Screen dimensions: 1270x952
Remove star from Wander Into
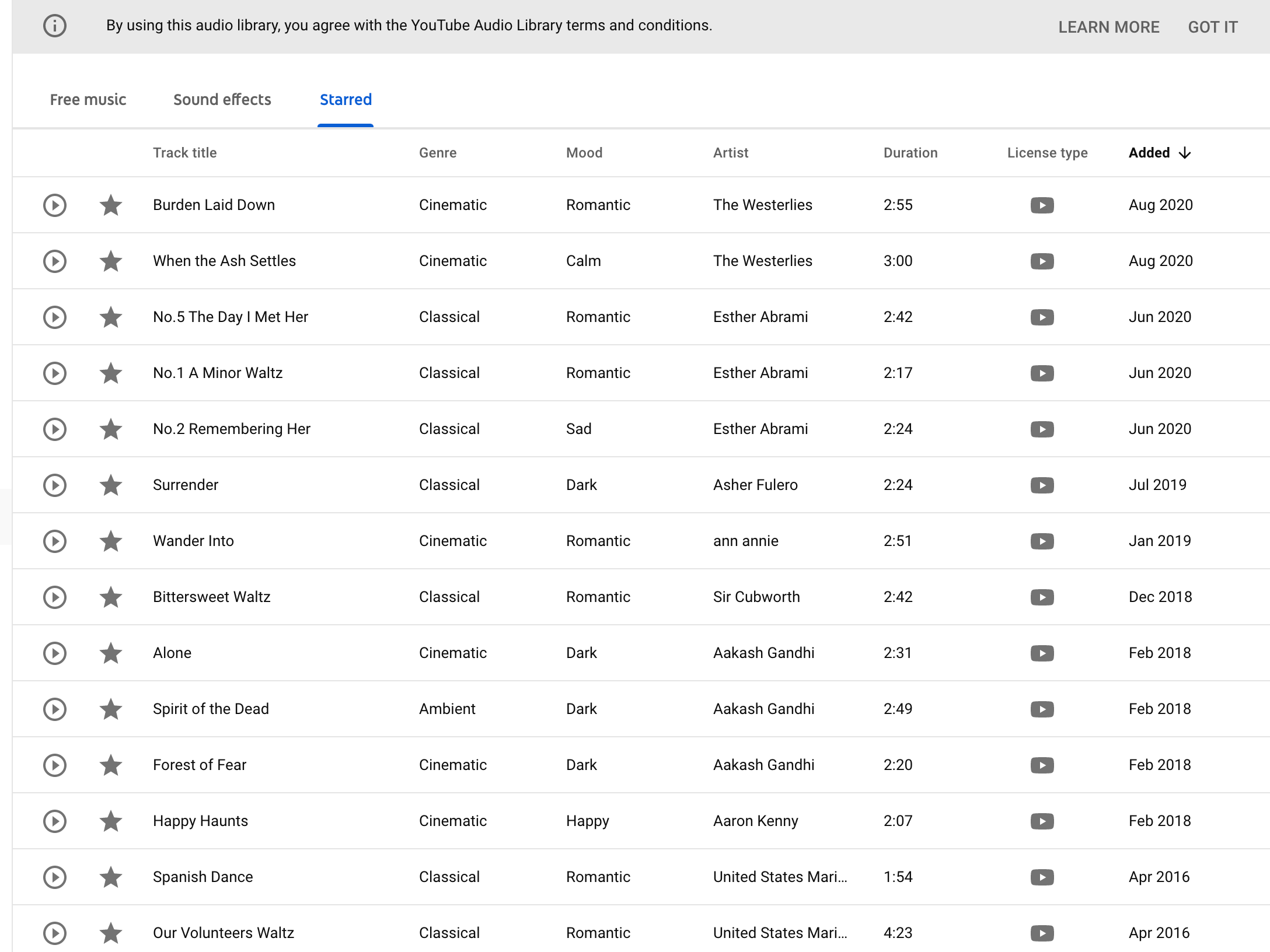pyautogui.click(x=111, y=541)
